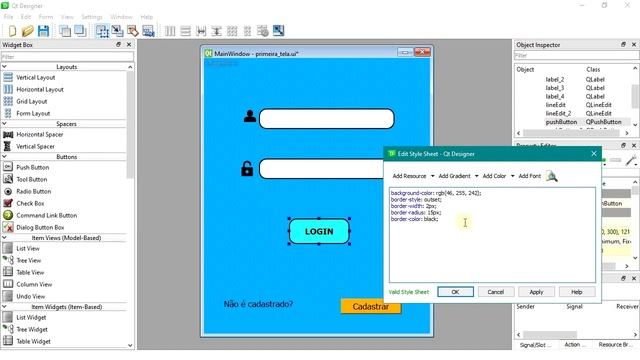Viewport: 640px width, 360px height.
Task: Click the Send to Back toolbar icon
Action: coord(64,31)
